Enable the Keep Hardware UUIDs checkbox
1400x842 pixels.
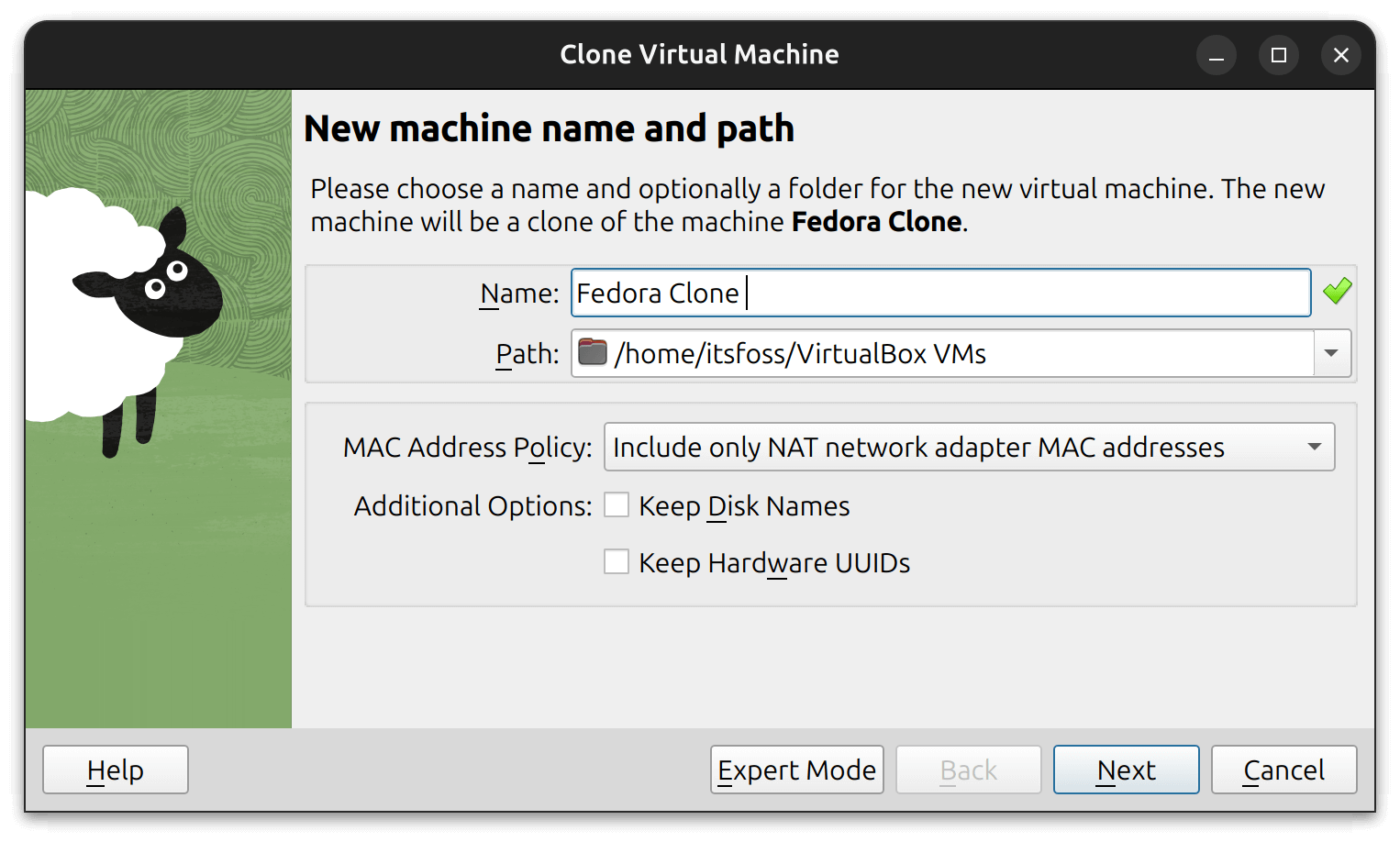point(617,561)
